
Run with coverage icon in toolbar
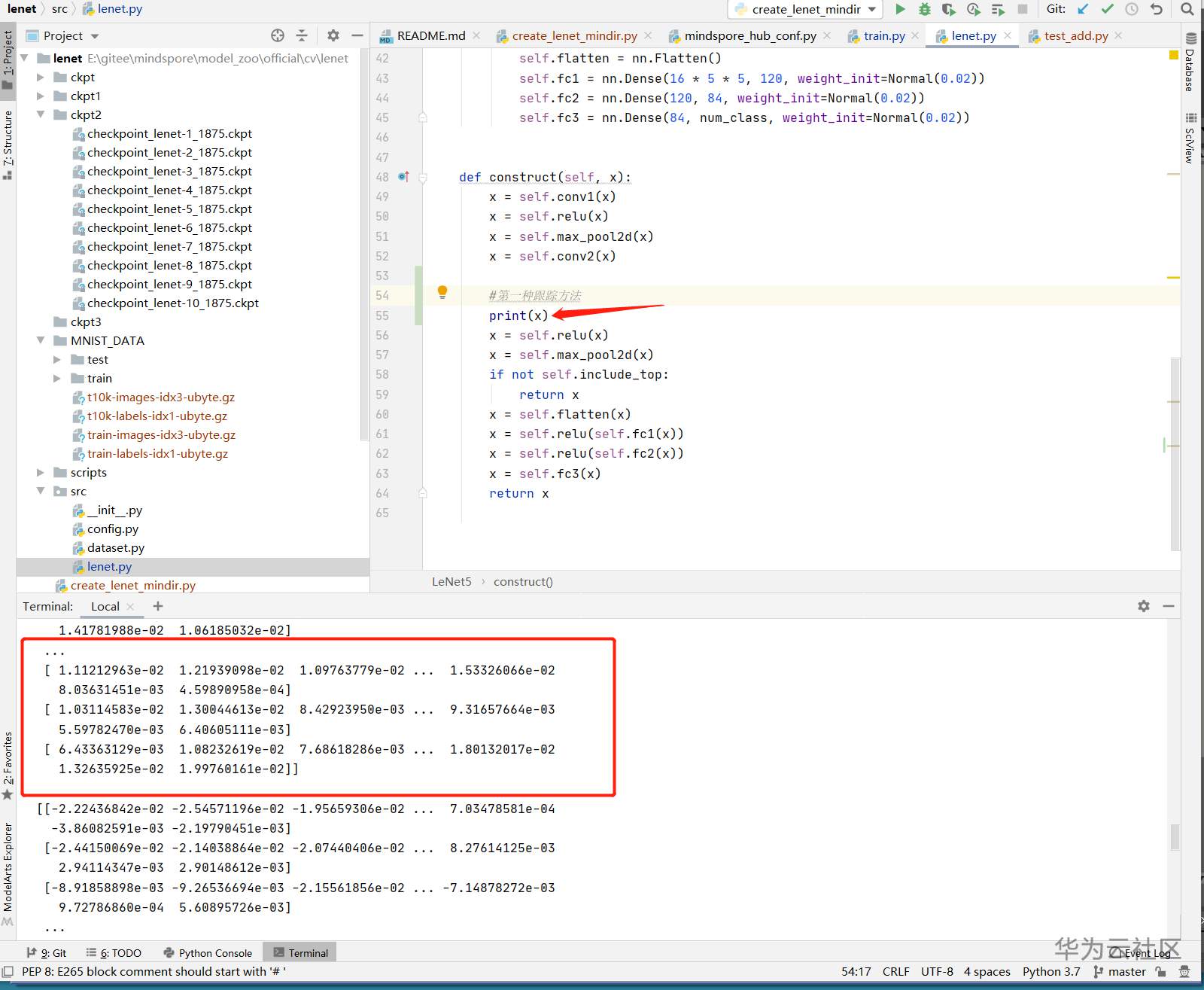[949, 9]
